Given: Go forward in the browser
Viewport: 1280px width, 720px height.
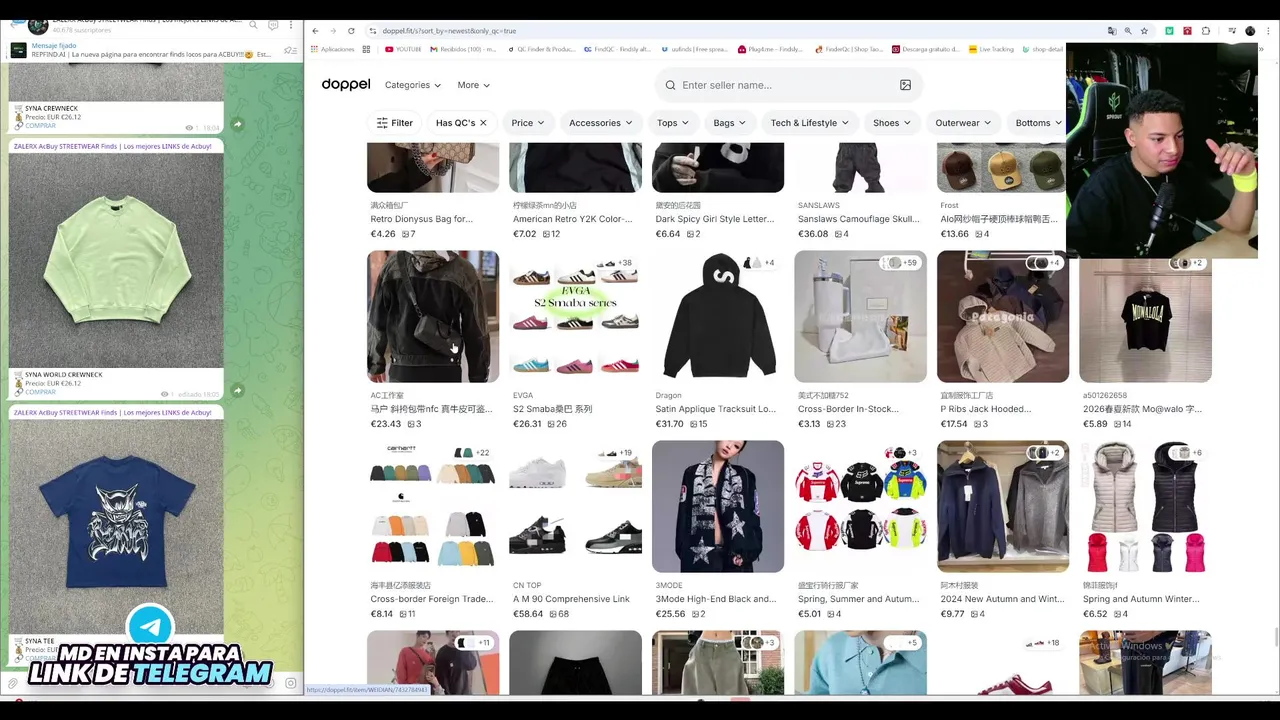Looking at the screenshot, I should 333,31.
